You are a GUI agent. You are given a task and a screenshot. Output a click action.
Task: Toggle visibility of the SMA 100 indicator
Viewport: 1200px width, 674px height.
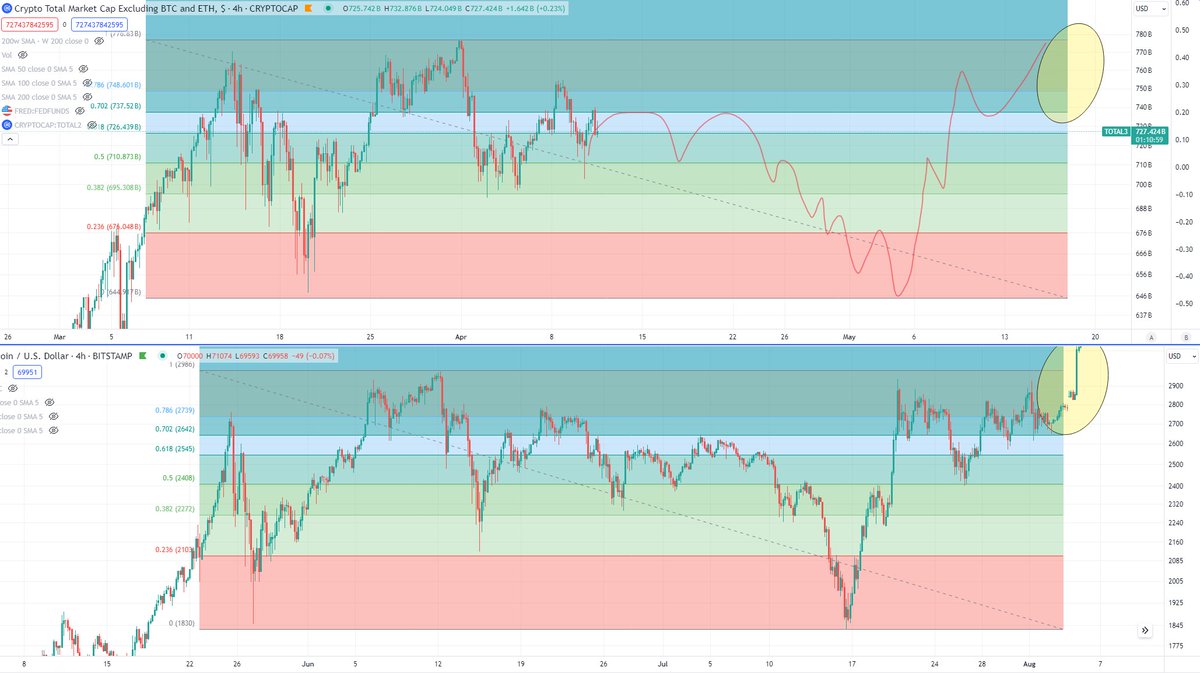(86, 83)
